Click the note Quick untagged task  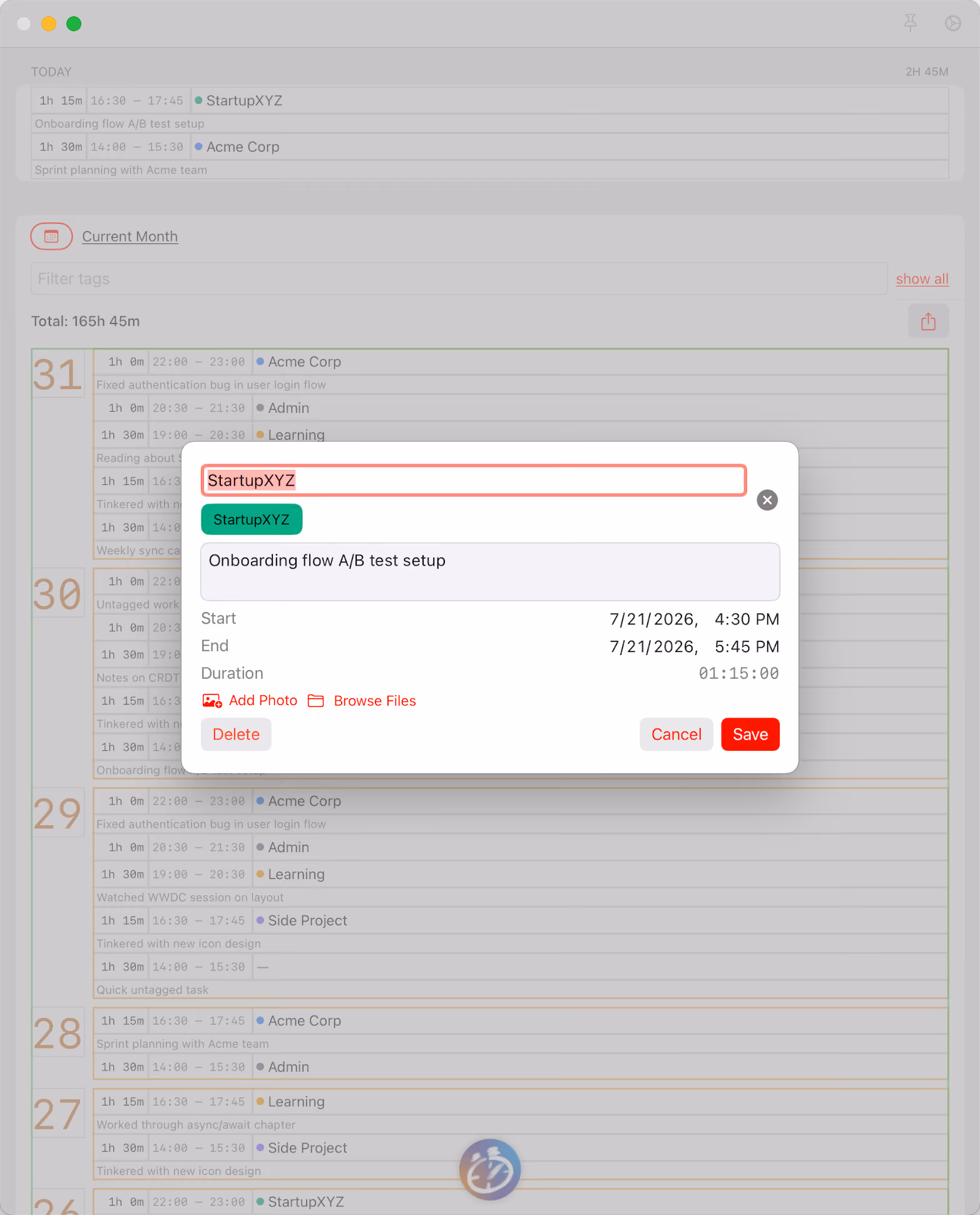click(x=153, y=990)
